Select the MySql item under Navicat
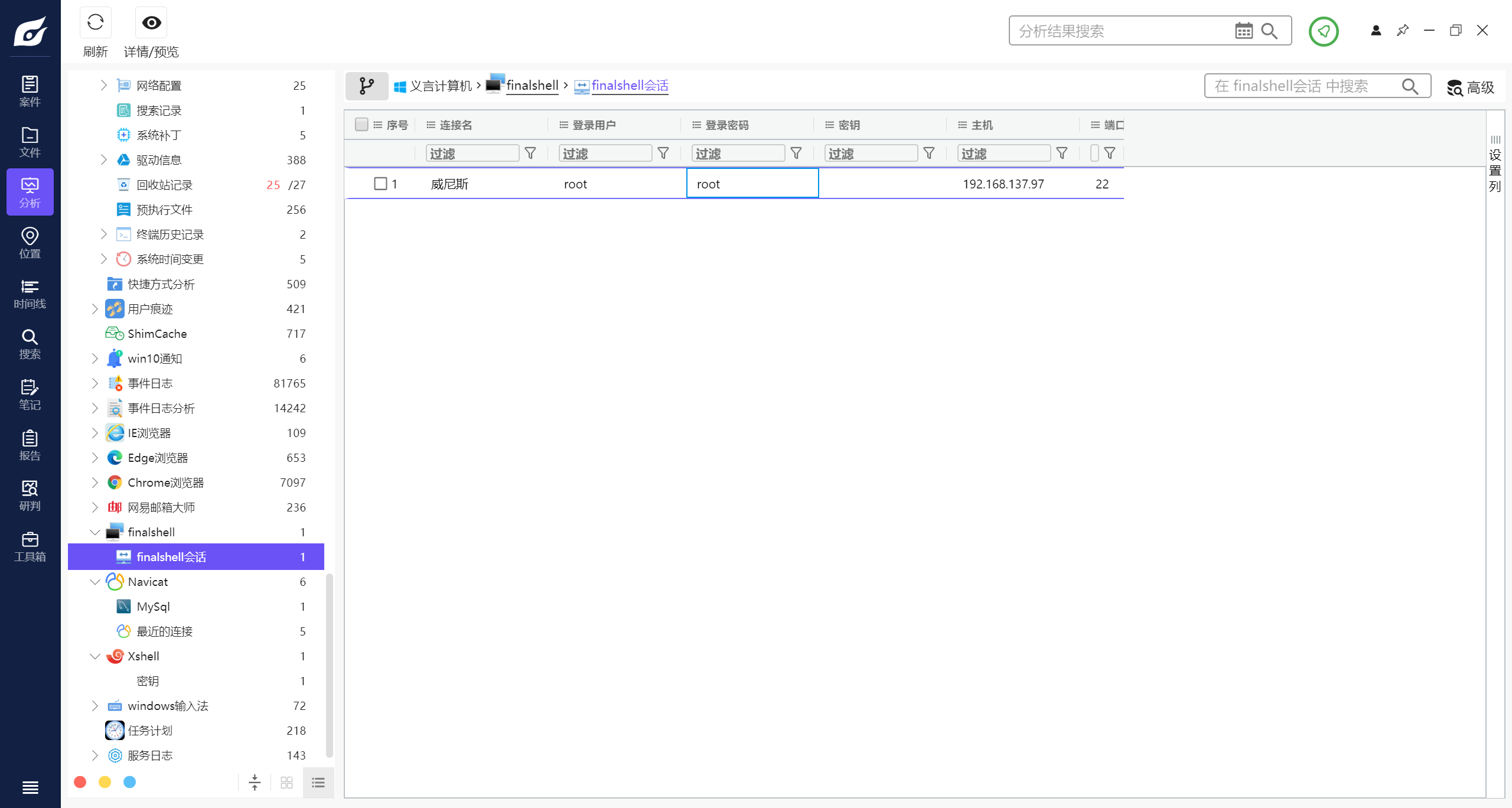 point(153,607)
